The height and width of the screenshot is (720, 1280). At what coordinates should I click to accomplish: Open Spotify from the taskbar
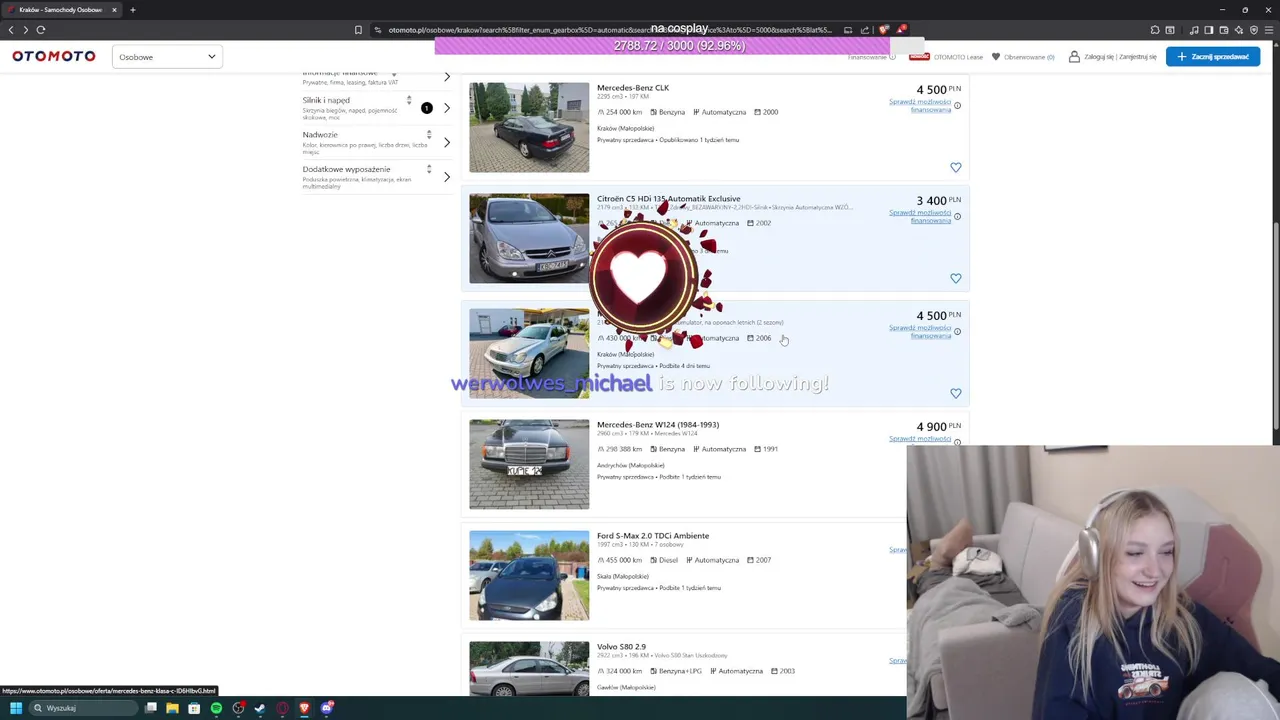pos(216,708)
